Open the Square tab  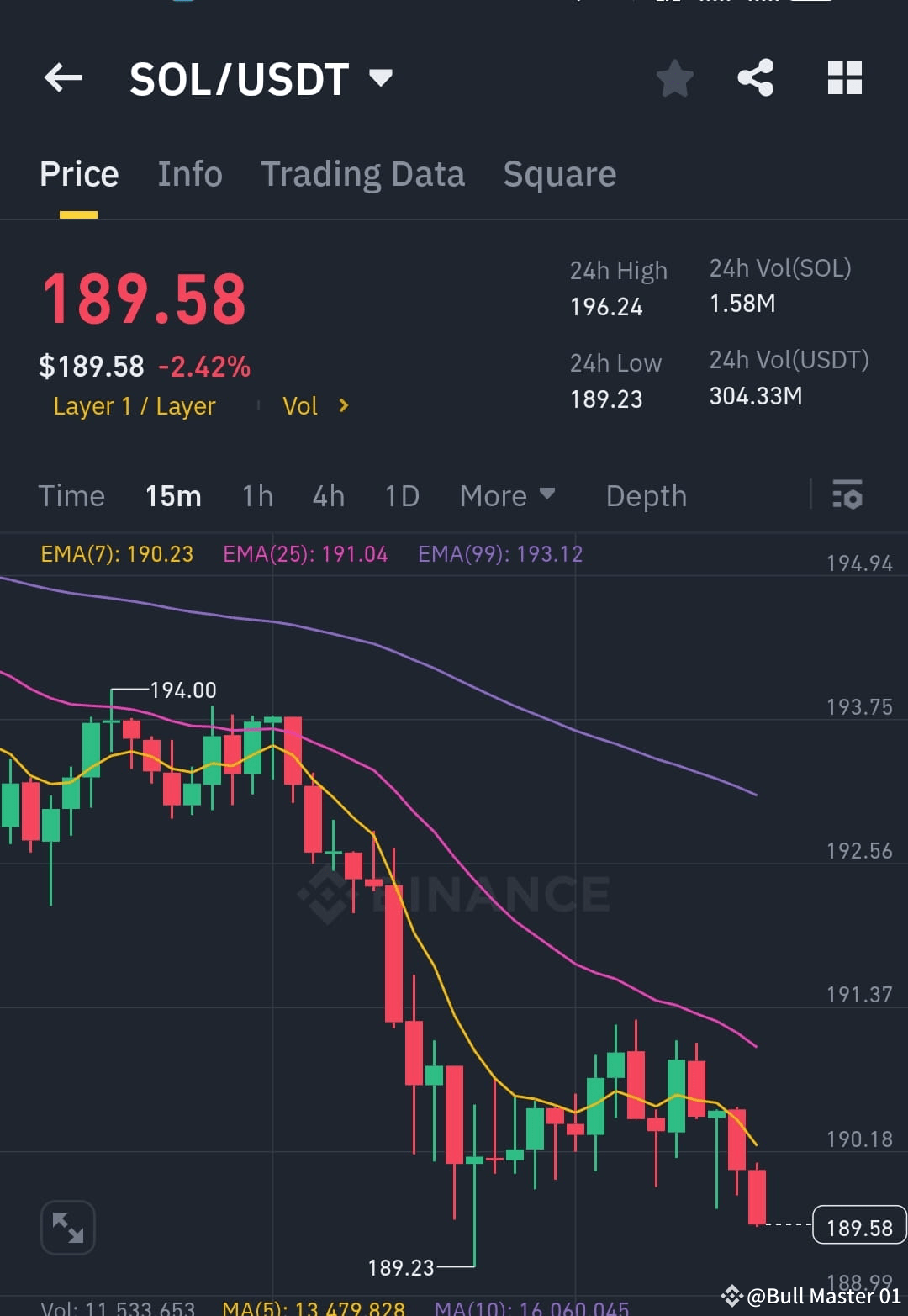[x=559, y=173]
